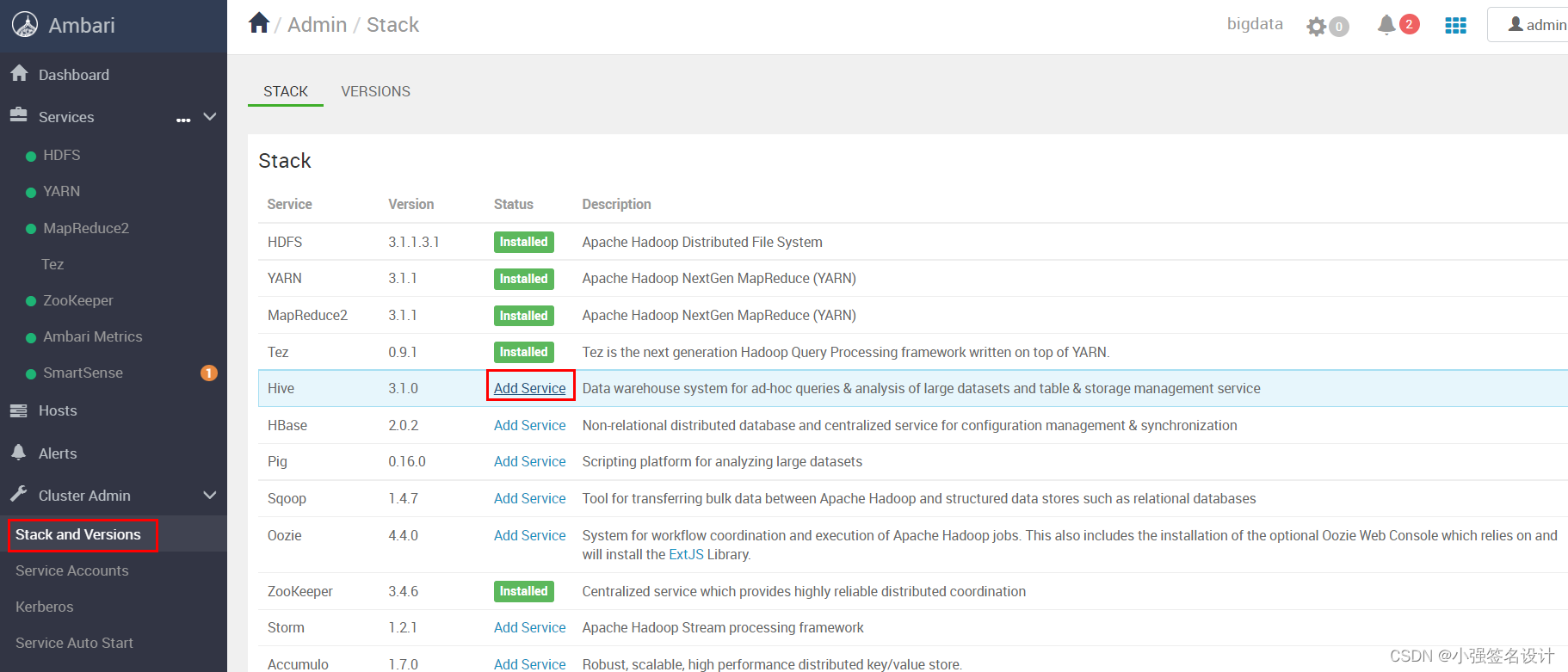The height and width of the screenshot is (672, 1568).
Task: Click the red alert count badge
Action: [1409, 24]
